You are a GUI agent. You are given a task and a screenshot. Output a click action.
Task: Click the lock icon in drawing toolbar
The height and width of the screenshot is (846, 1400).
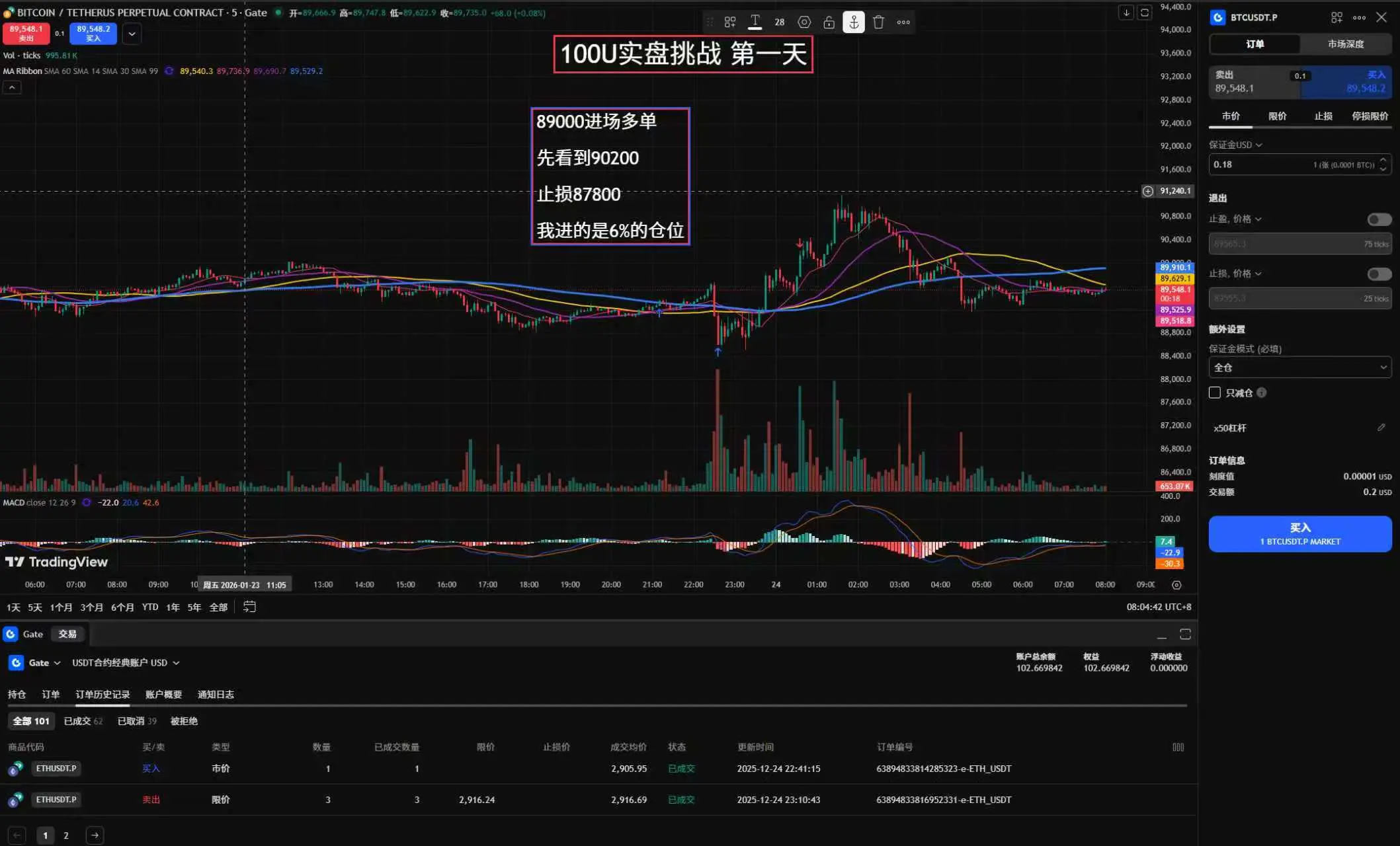829,22
